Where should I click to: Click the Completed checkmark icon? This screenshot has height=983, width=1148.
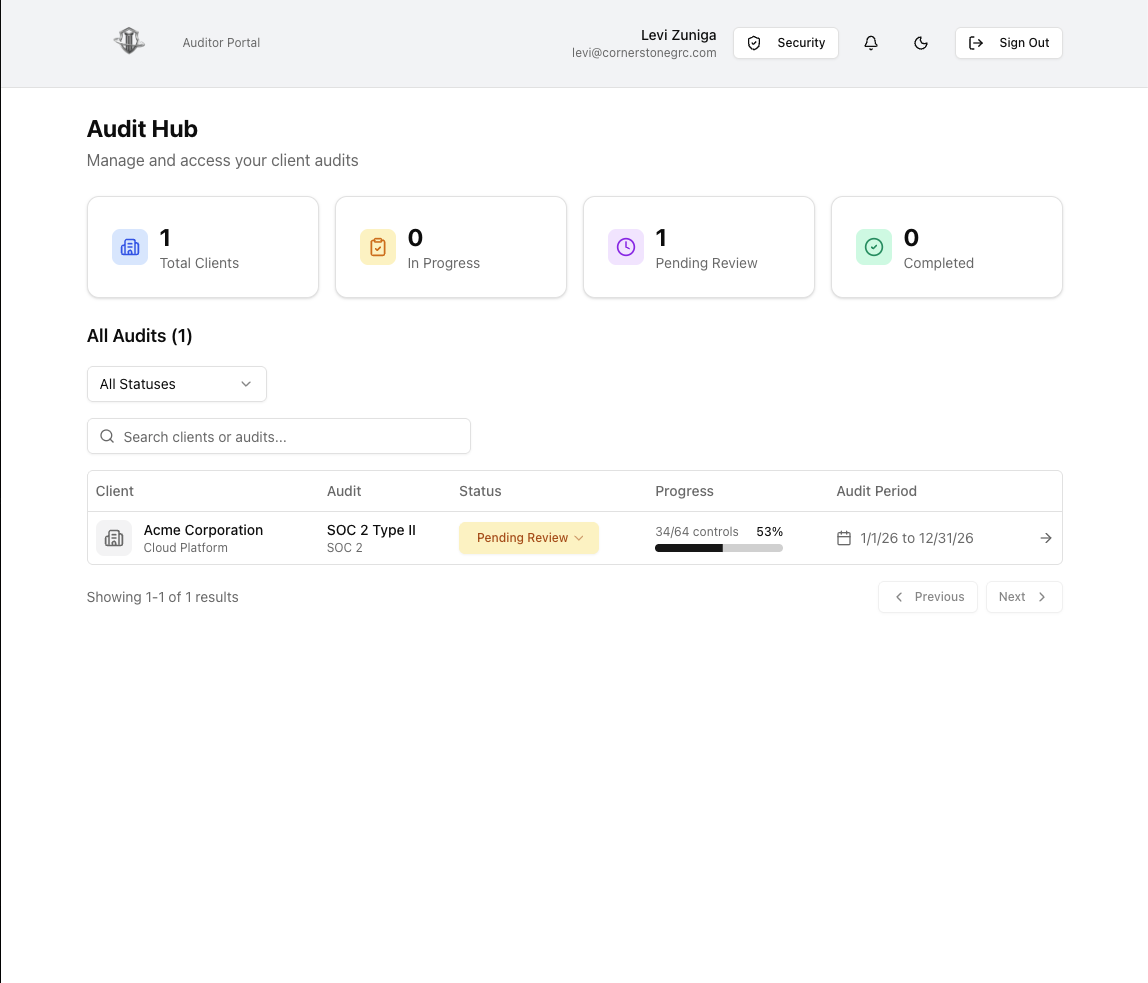(873, 247)
